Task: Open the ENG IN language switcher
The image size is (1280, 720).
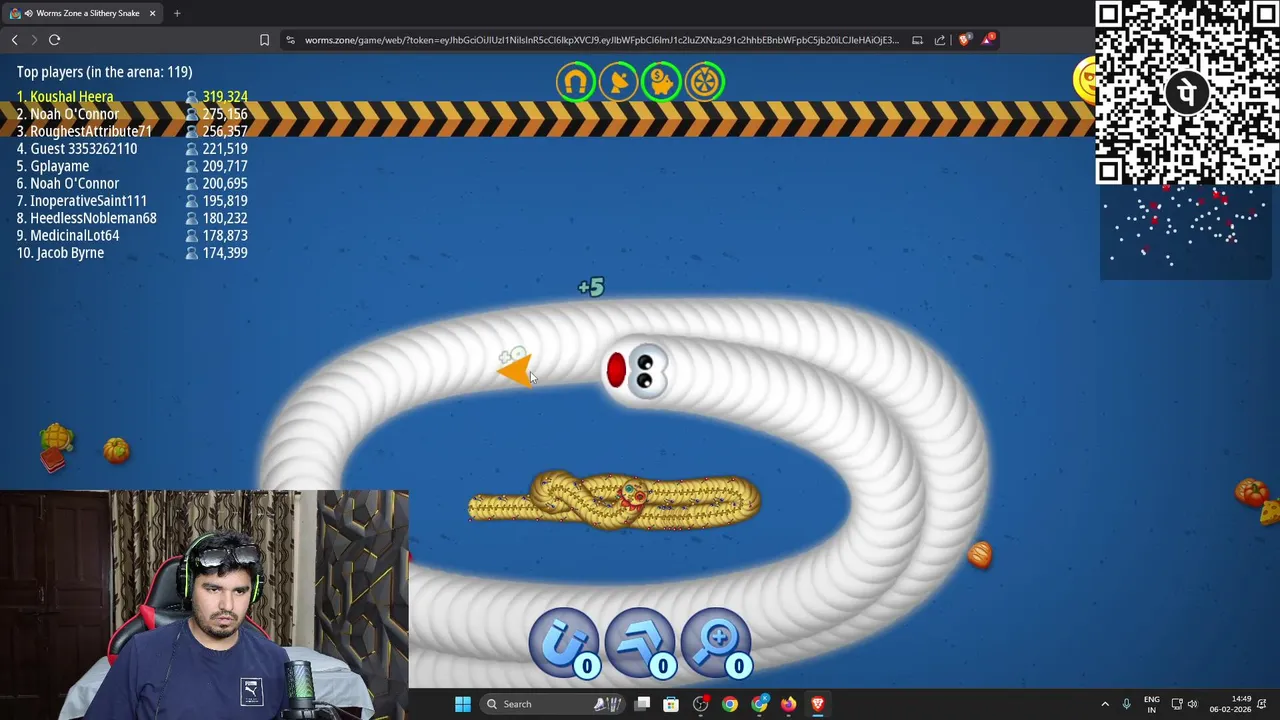Action: pyautogui.click(x=1152, y=704)
